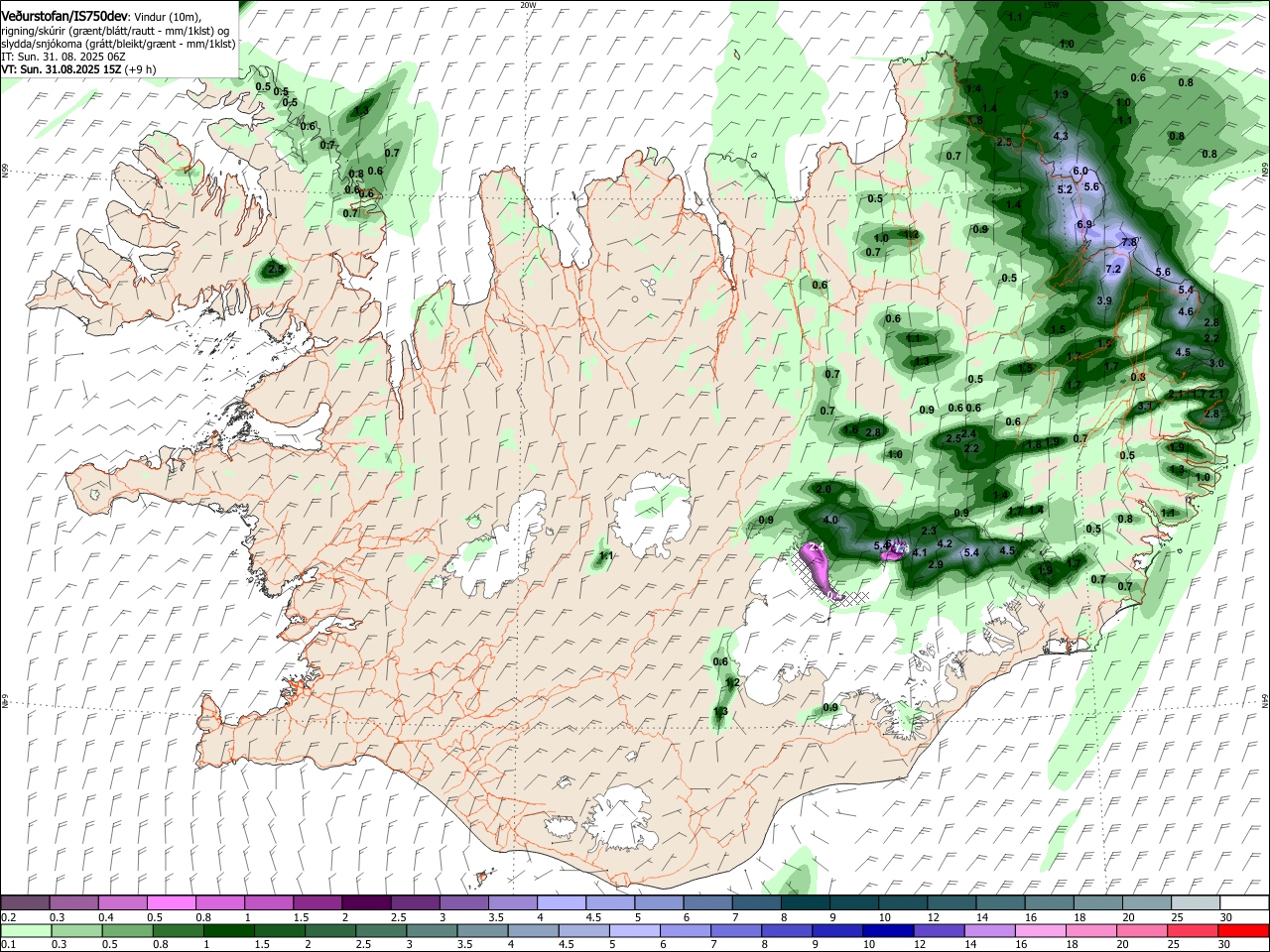This screenshot has height=952, width=1270.
Task: Click the 3.0 precipitation value
Action: pos(1216,364)
